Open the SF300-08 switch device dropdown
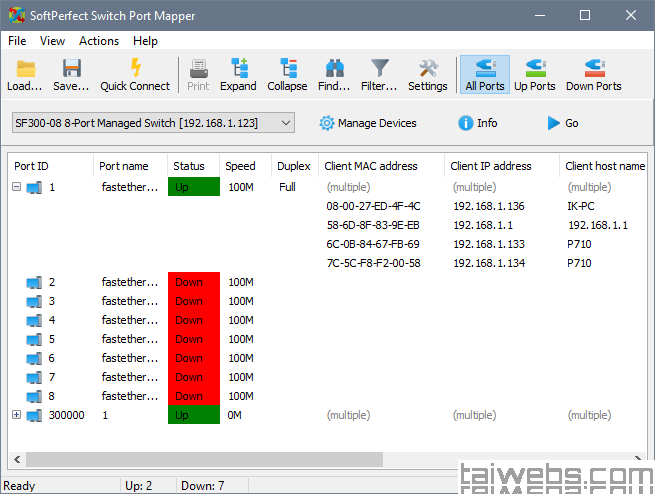 153,123
